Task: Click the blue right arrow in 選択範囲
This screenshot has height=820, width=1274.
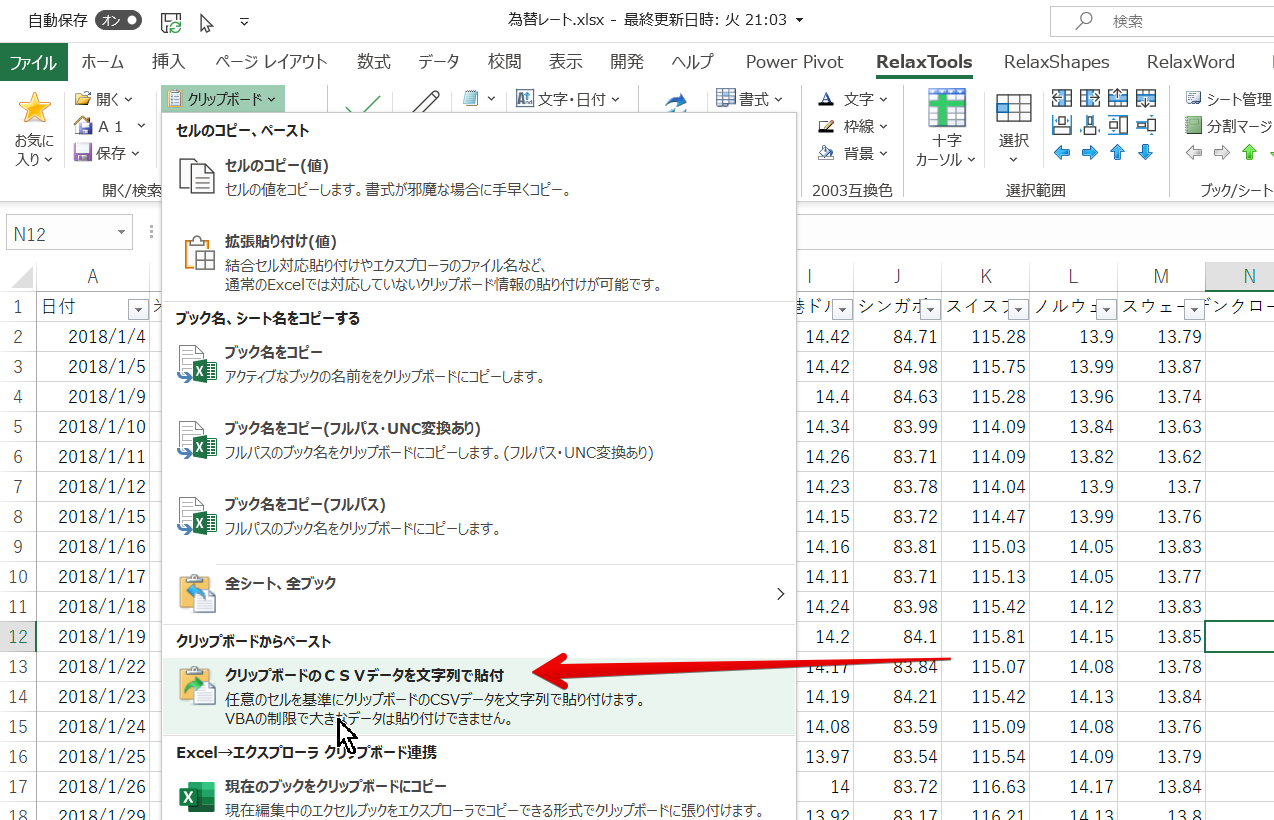Action: point(1090,153)
